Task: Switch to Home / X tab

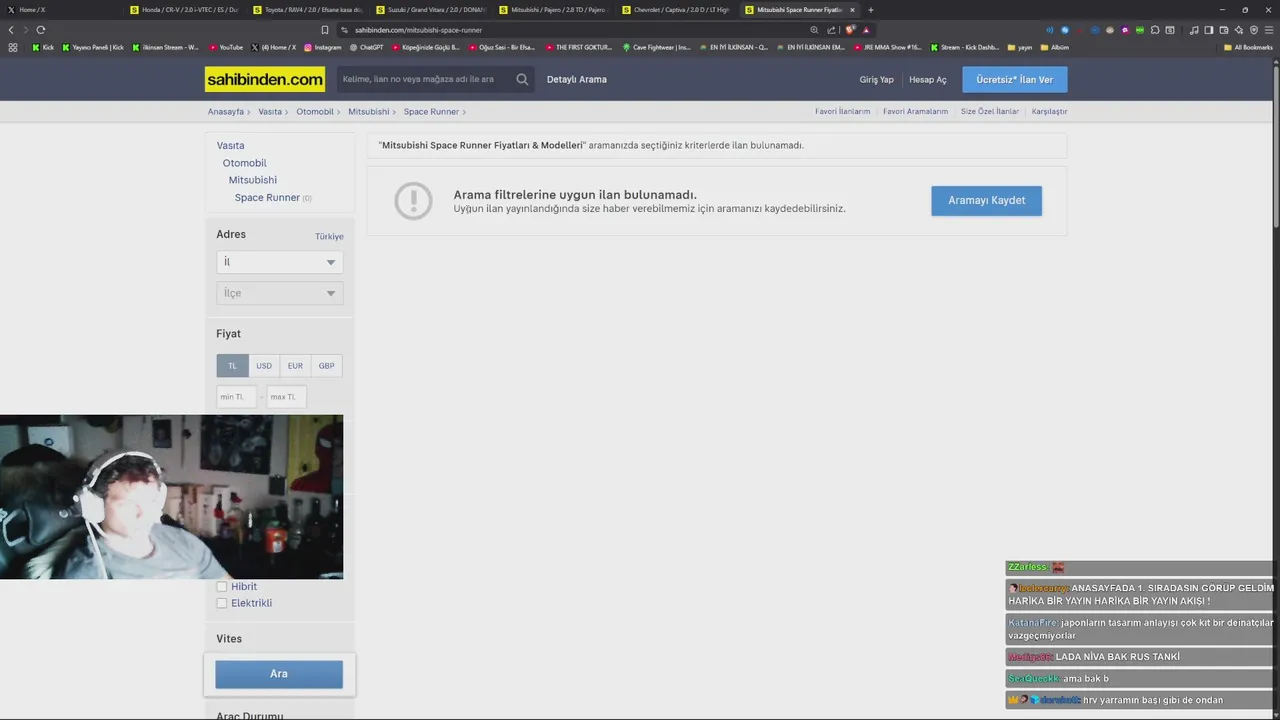Action: point(61,10)
